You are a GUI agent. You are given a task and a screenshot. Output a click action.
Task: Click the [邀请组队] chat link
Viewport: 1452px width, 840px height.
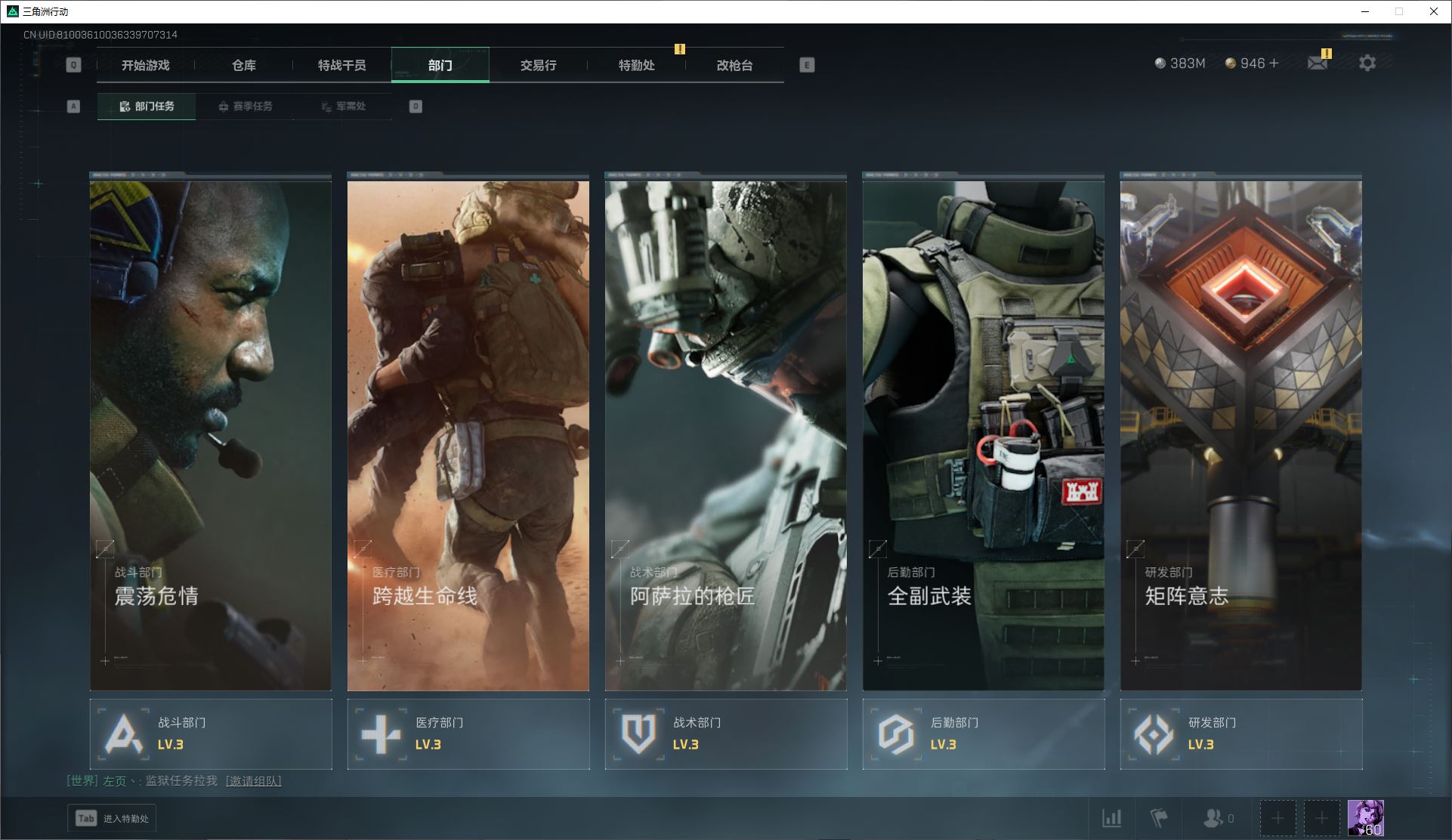tap(253, 781)
